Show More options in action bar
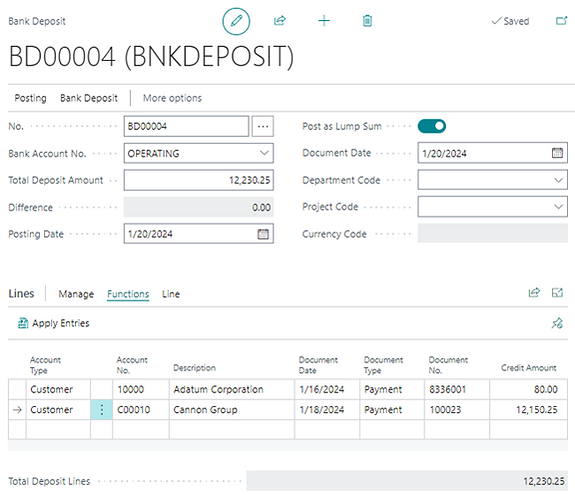 point(172,98)
